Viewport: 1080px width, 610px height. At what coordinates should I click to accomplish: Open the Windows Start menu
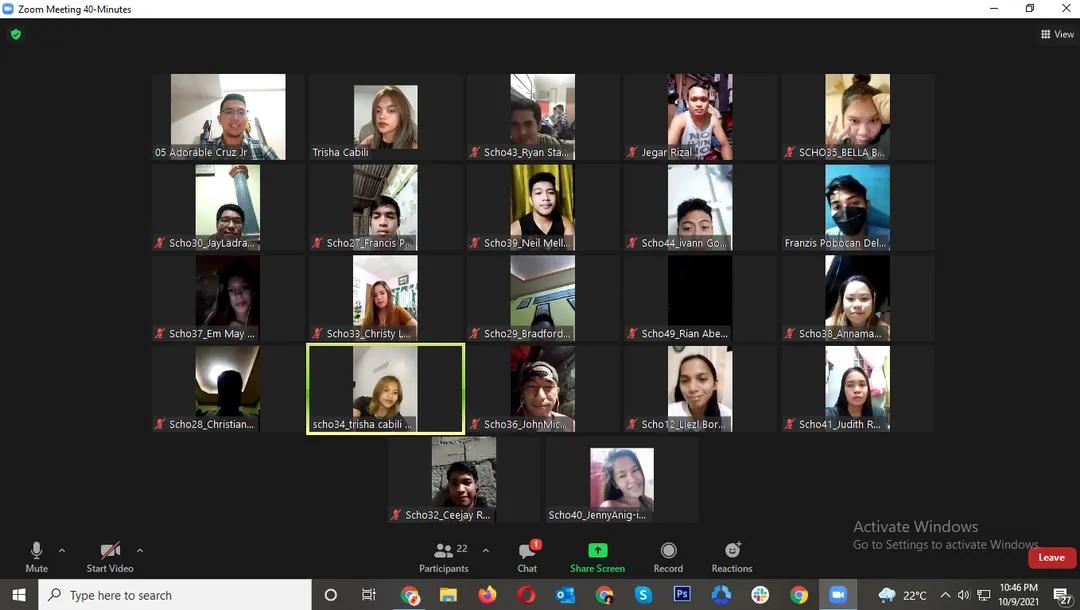(x=19, y=595)
